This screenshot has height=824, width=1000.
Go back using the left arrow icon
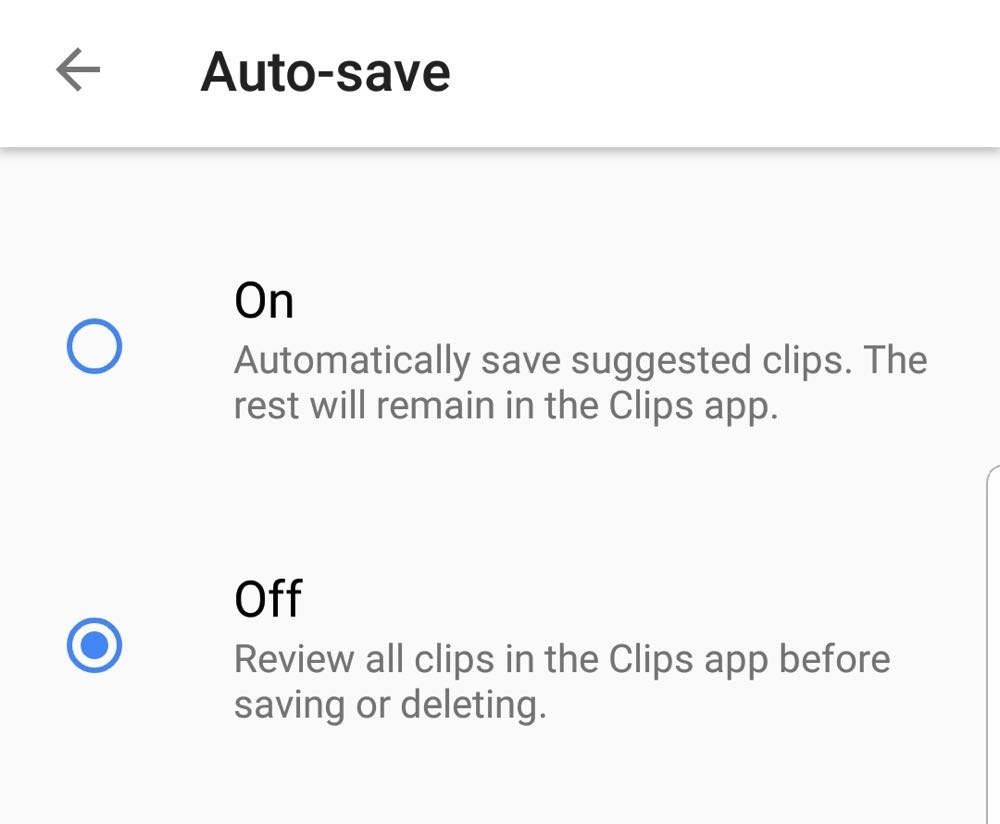tap(78, 71)
